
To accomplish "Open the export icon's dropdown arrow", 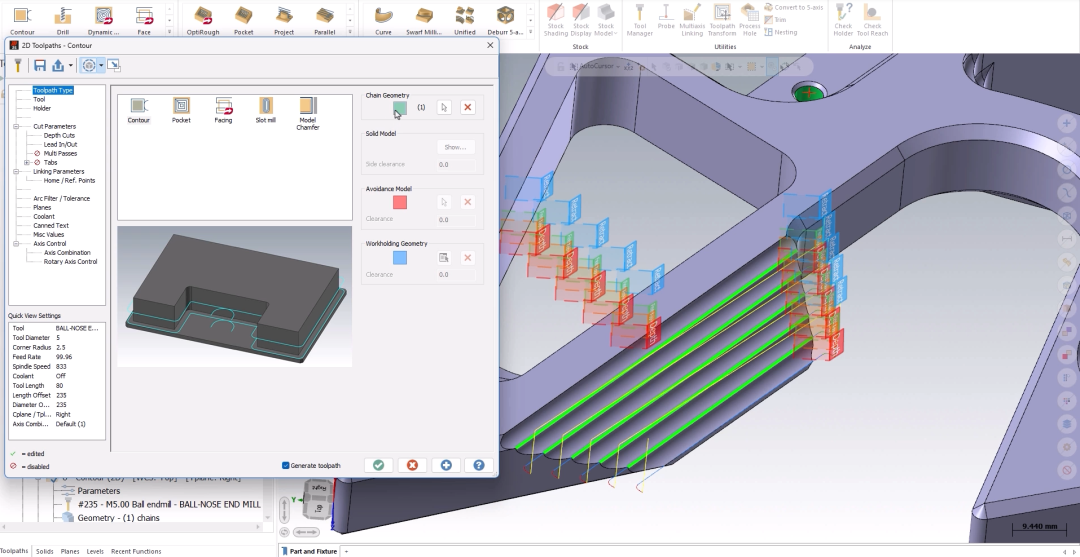I will 70,66.
